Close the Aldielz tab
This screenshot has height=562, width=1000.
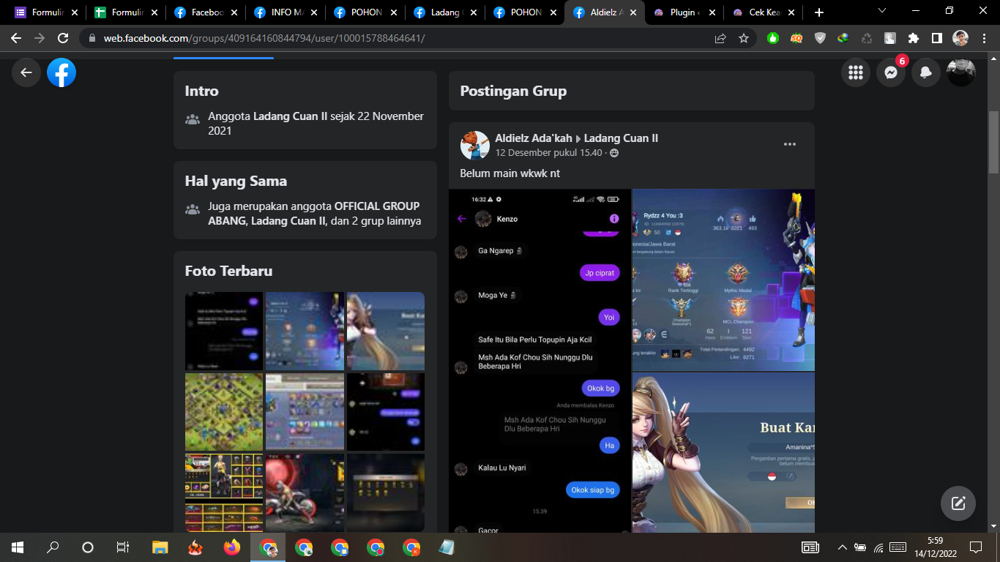point(633,12)
